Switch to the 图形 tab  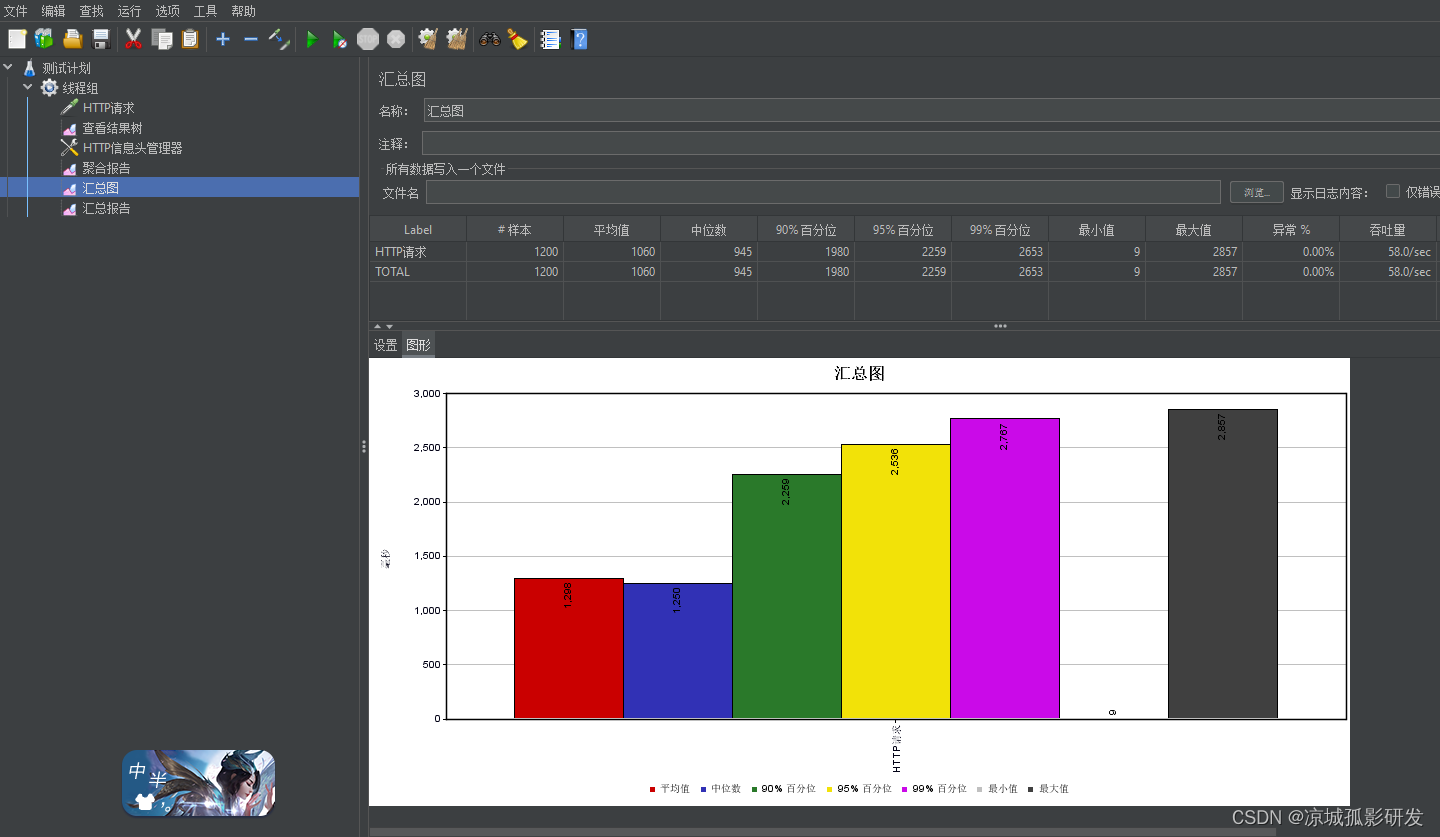point(418,345)
